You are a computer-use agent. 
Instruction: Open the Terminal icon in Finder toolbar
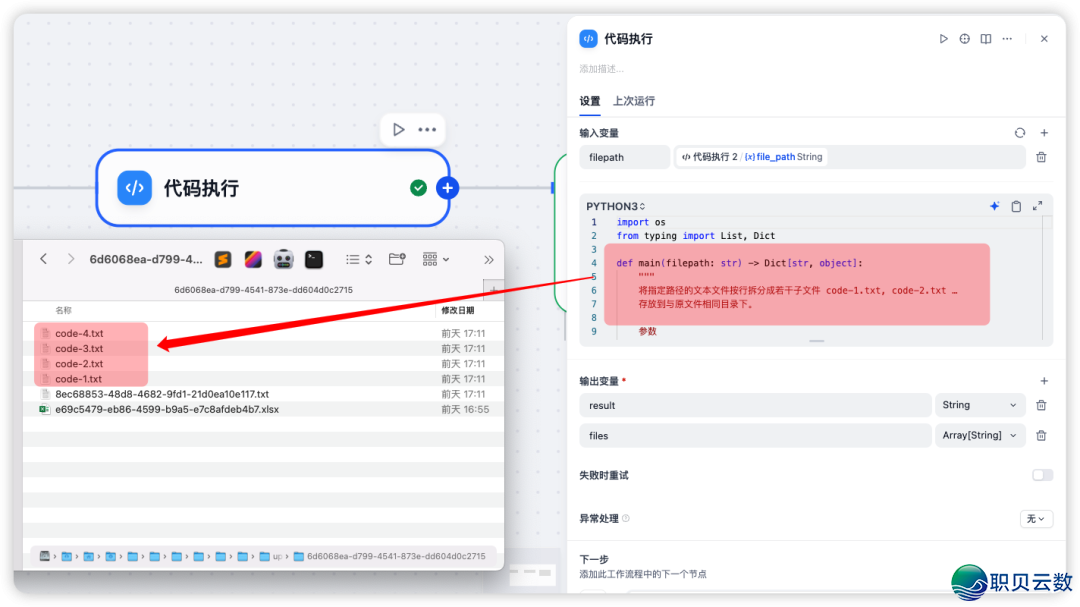pos(313,259)
